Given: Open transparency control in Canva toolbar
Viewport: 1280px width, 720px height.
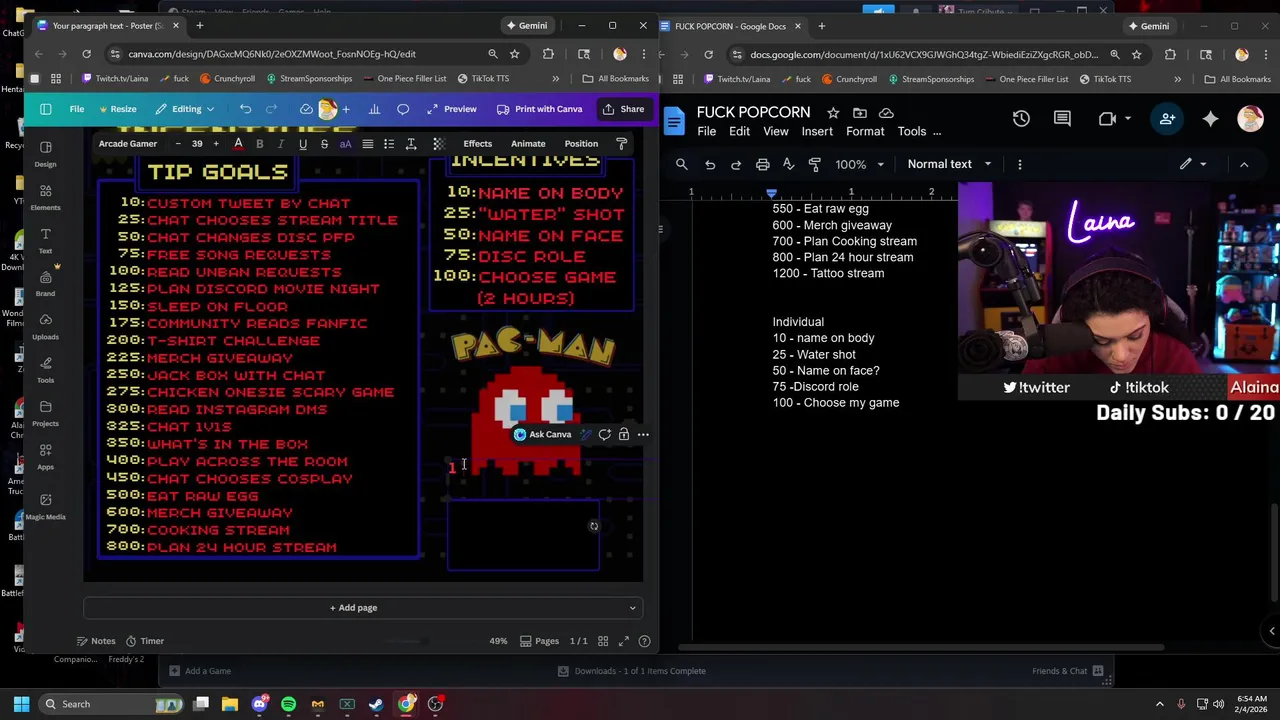Looking at the screenshot, I should (438, 144).
